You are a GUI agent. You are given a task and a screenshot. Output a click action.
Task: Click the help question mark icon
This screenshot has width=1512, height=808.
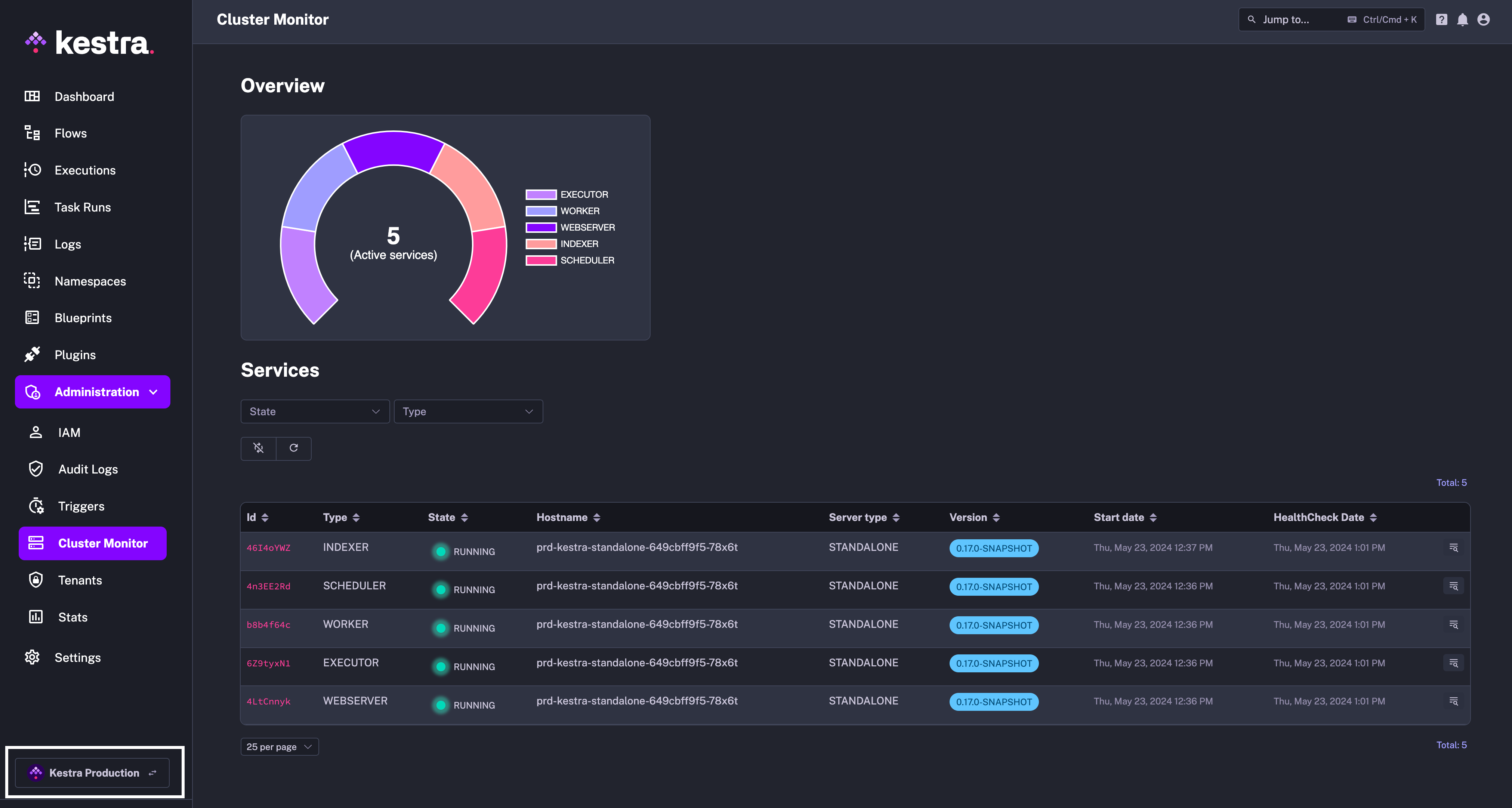(x=1441, y=19)
